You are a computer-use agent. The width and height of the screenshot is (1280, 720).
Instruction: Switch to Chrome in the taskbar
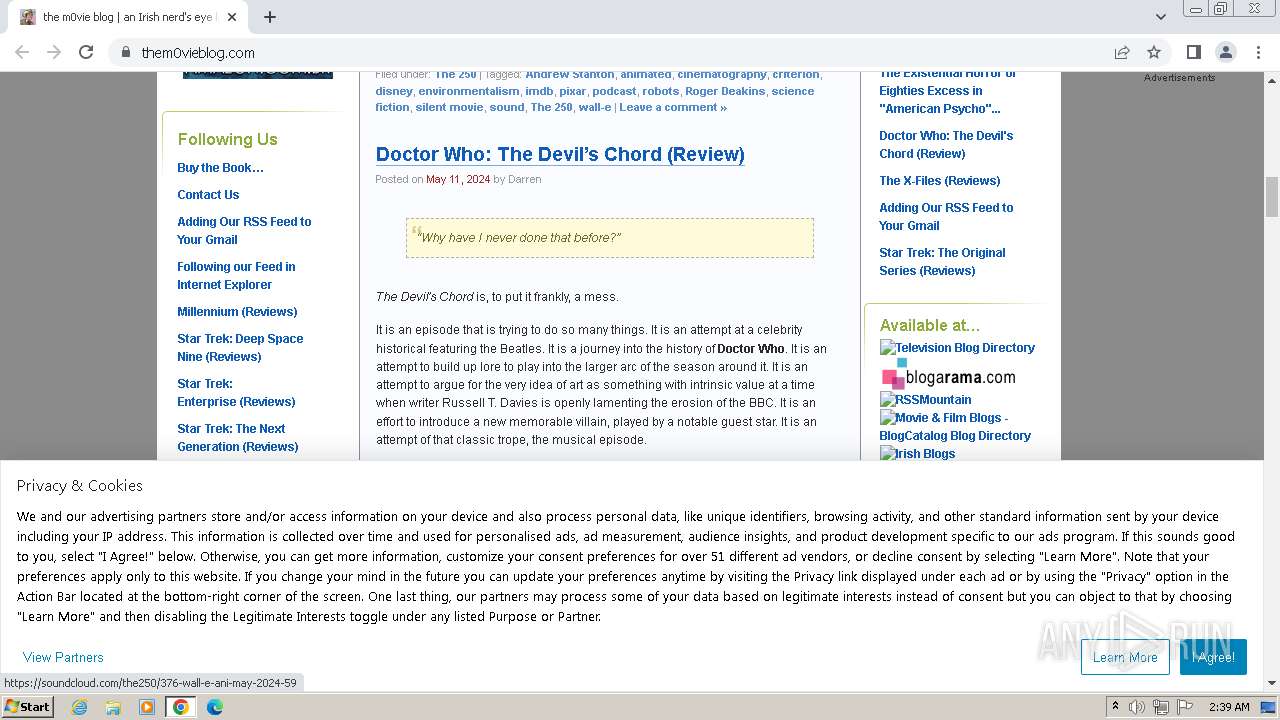pos(181,707)
